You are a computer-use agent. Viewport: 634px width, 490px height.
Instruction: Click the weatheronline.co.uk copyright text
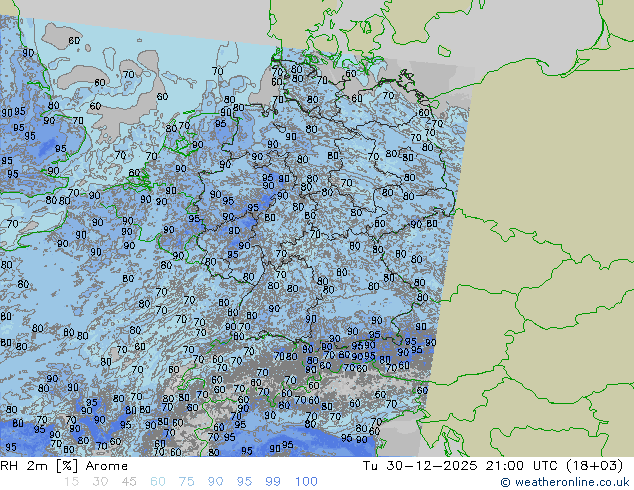click(x=565, y=482)
